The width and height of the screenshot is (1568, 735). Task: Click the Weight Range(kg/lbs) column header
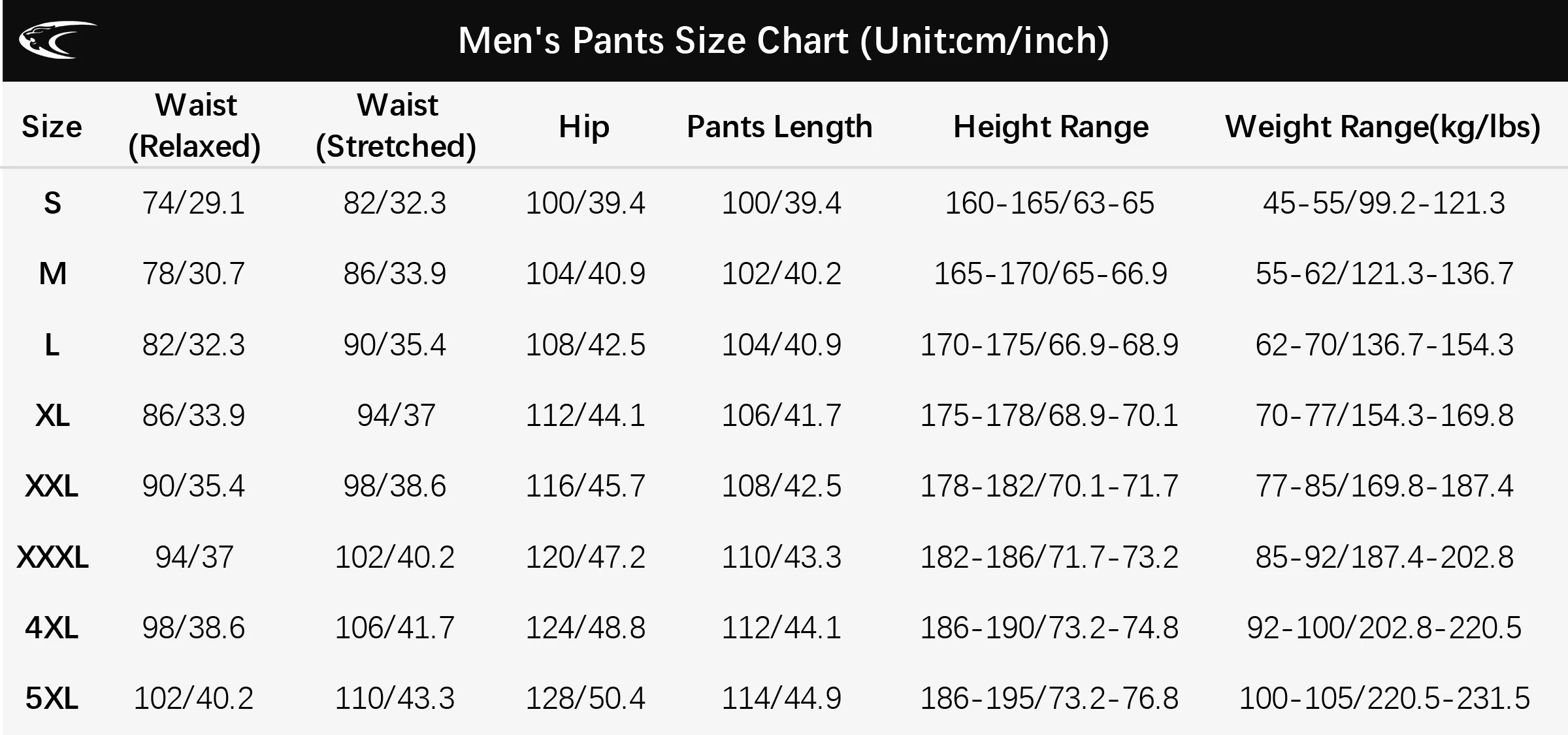[1382, 126]
